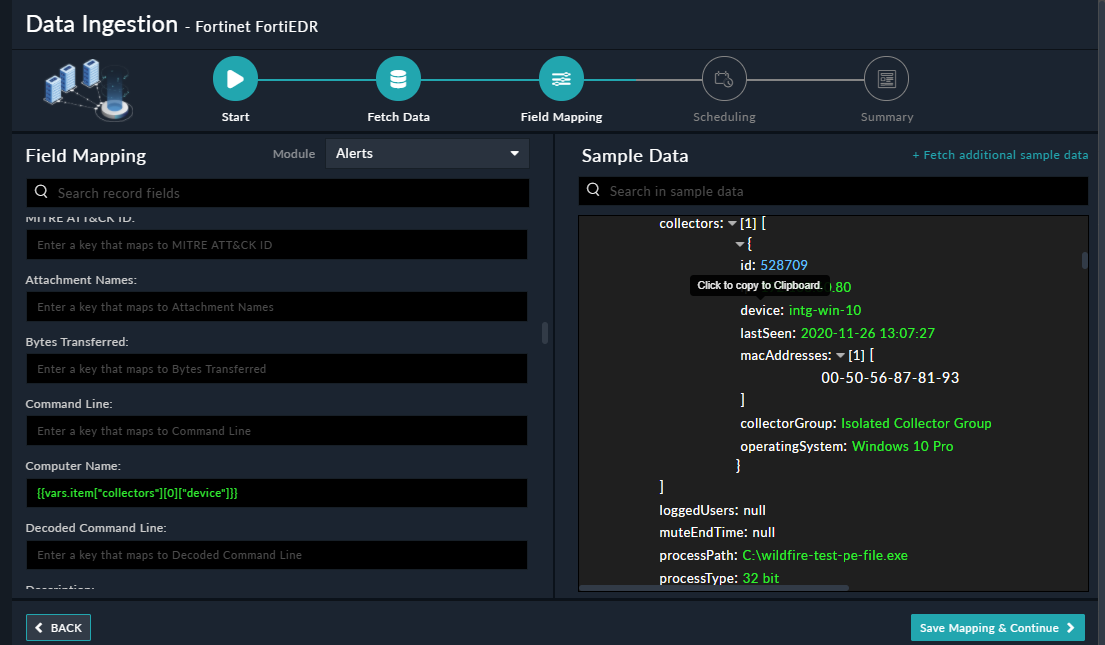Open the Scheduling calendar-clock icon
Viewport: 1105px width, 645px height.
[x=724, y=77]
